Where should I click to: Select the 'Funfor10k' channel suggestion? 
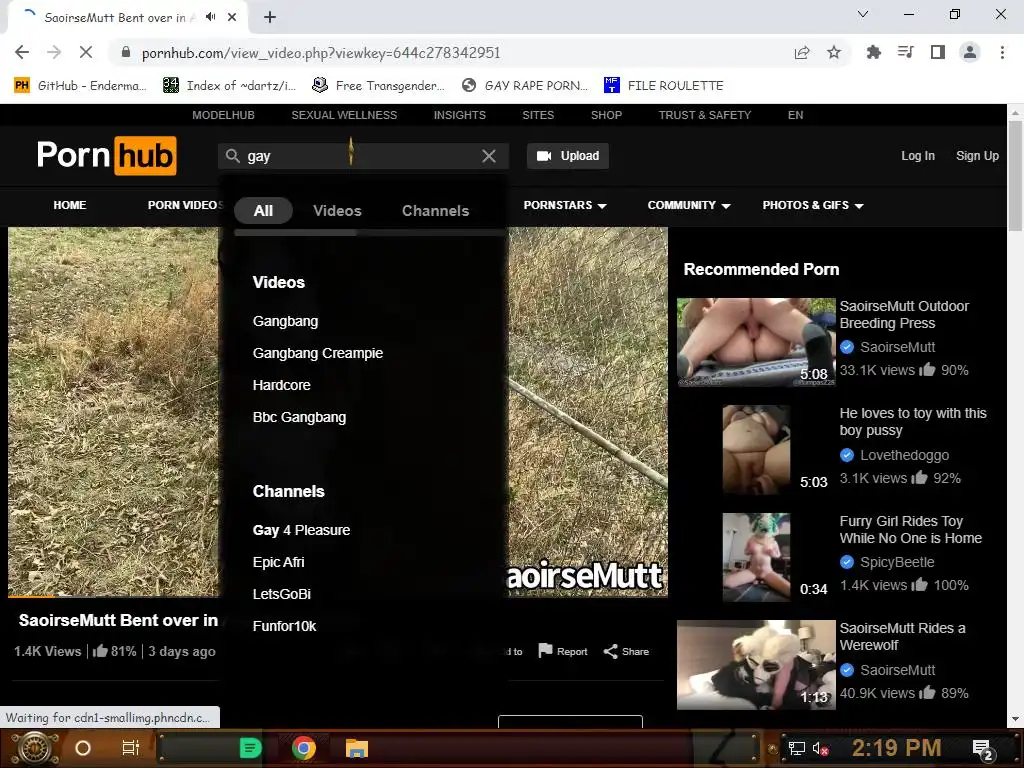pyautogui.click(x=284, y=626)
